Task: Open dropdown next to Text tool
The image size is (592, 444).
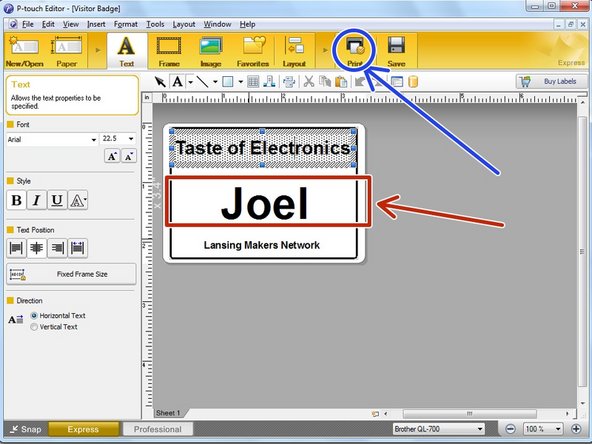Action: click(x=191, y=82)
